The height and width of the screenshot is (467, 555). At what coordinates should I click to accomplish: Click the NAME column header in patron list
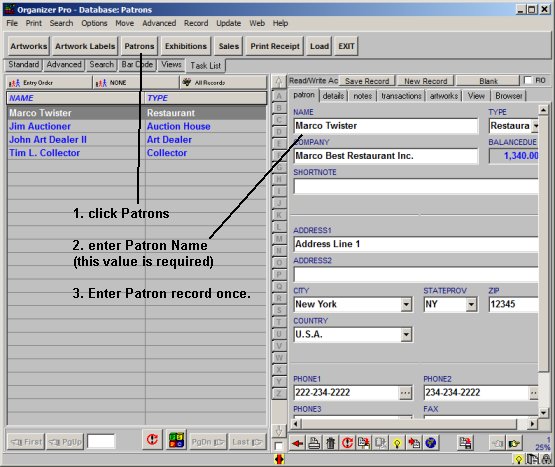[x=75, y=98]
